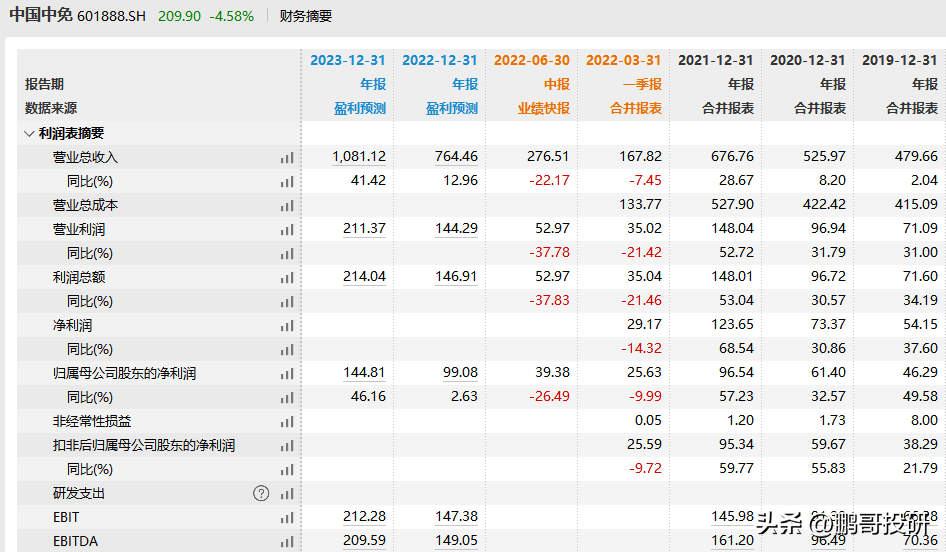
Task: Click the 2021-12-31 column header
Action: (716, 60)
